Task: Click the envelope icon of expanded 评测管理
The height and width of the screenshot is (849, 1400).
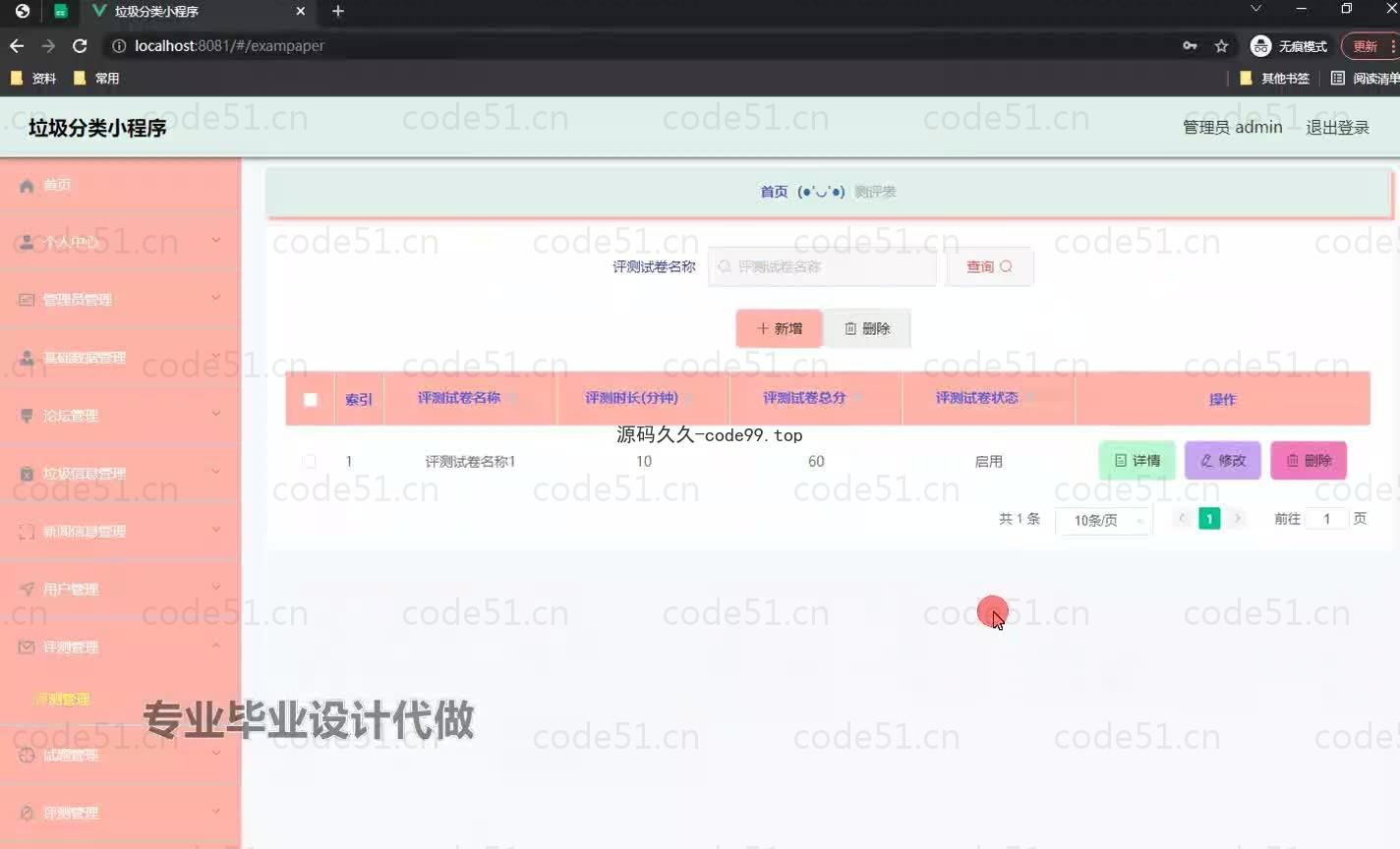Action: coord(27,648)
